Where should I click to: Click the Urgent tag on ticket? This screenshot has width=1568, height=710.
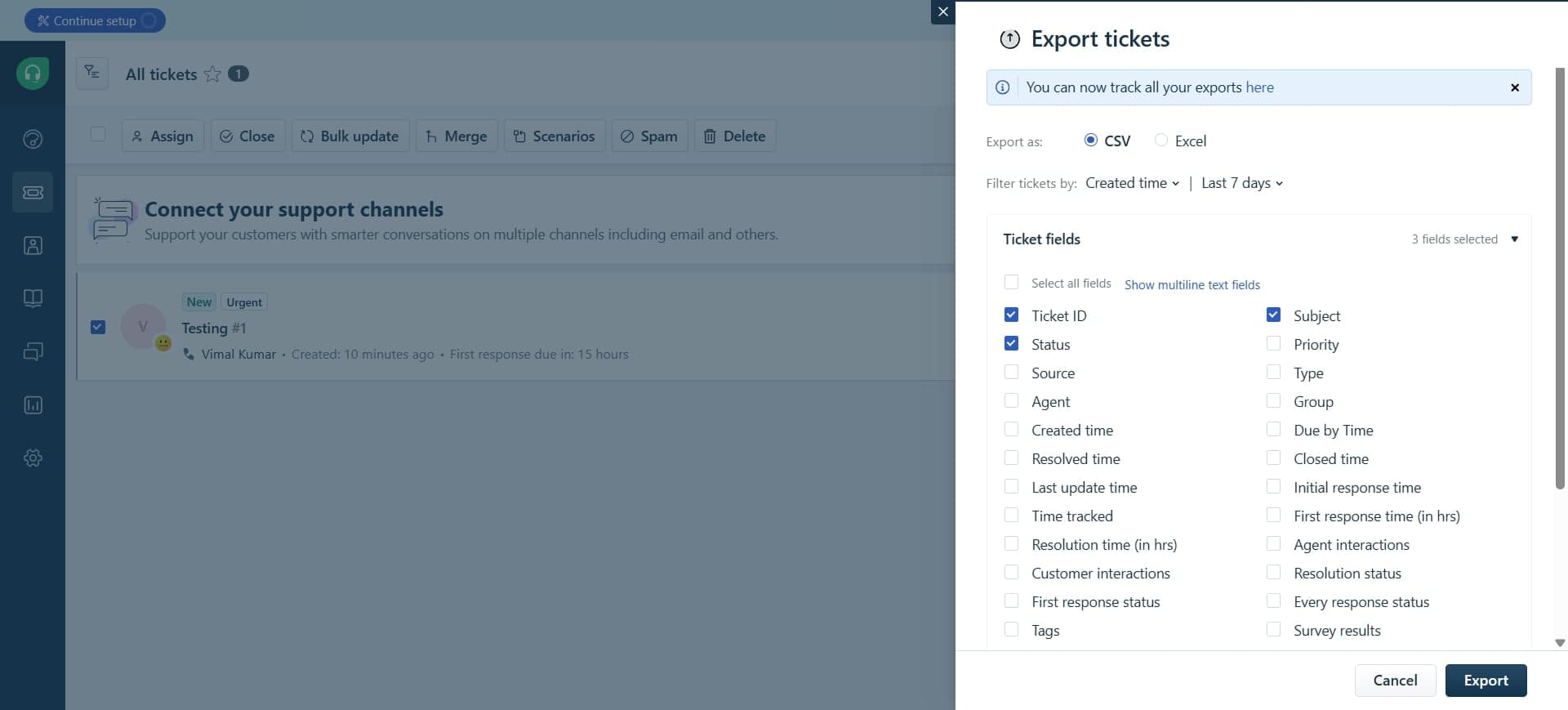[x=244, y=302]
